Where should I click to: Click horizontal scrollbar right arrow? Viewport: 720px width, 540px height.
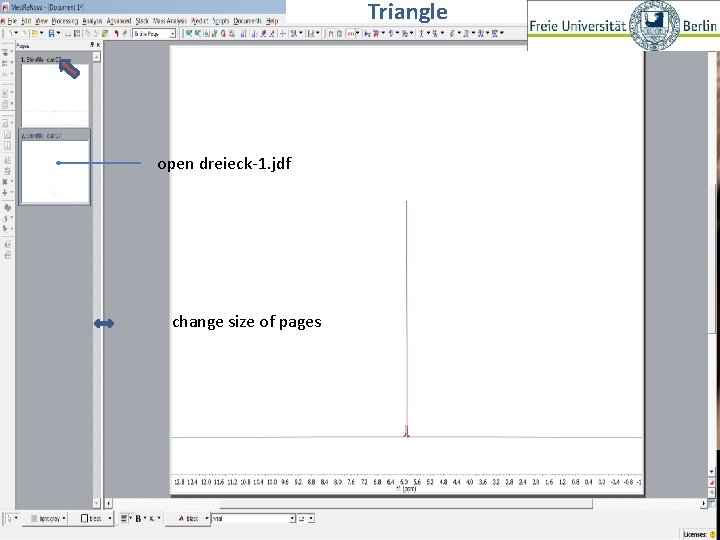[x=704, y=504]
